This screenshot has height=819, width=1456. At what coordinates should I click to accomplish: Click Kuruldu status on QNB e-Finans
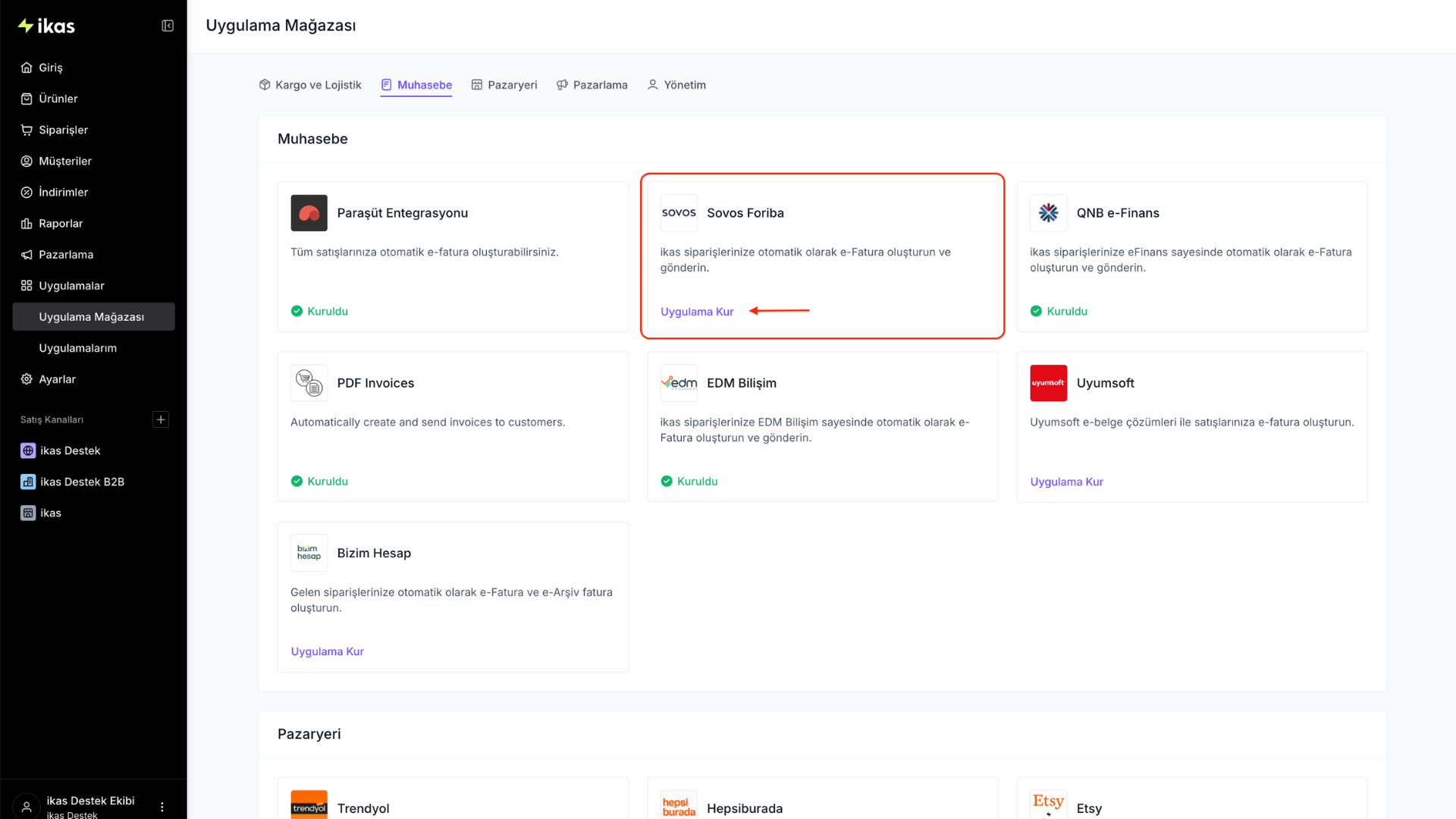click(1059, 311)
